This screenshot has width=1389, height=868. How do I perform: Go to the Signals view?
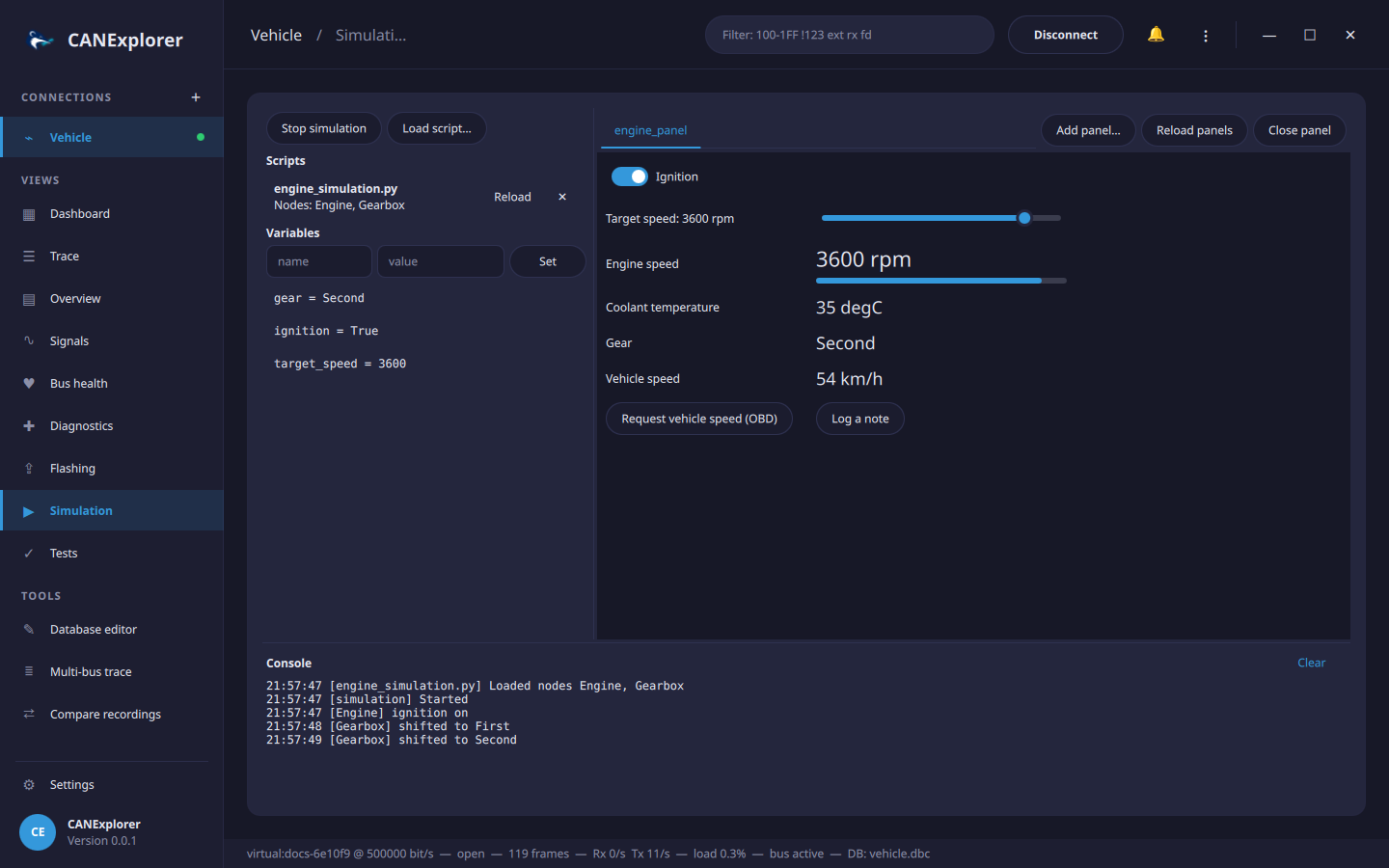[x=112, y=341]
